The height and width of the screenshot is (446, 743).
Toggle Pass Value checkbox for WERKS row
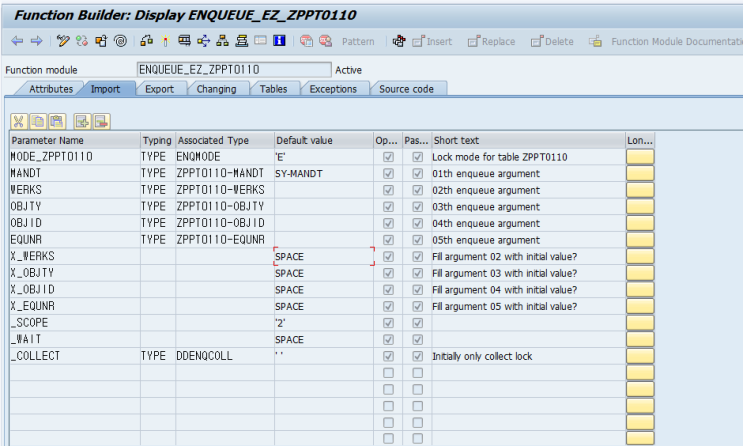click(416, 190)
